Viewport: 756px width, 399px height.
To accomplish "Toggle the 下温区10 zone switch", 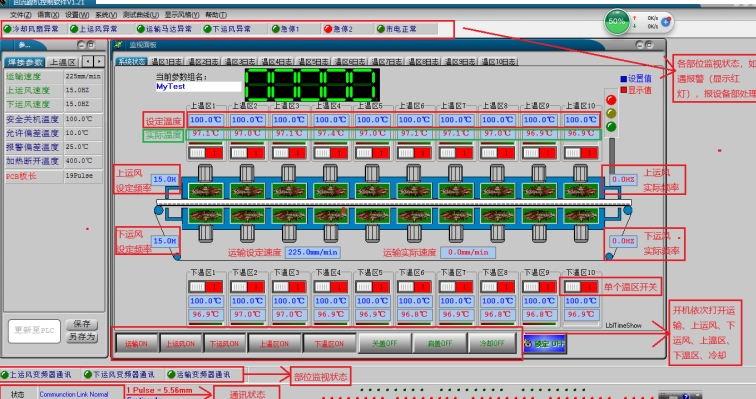I will pos(580,287).
